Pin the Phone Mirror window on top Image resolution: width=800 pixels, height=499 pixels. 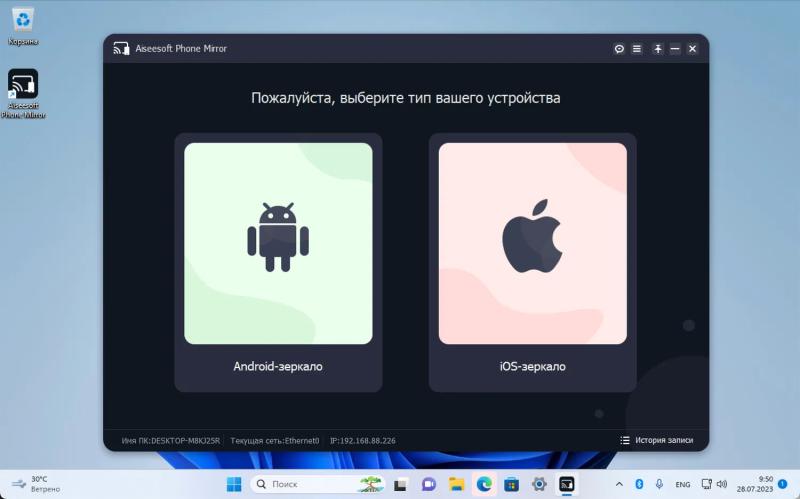(x=658, y=49)
